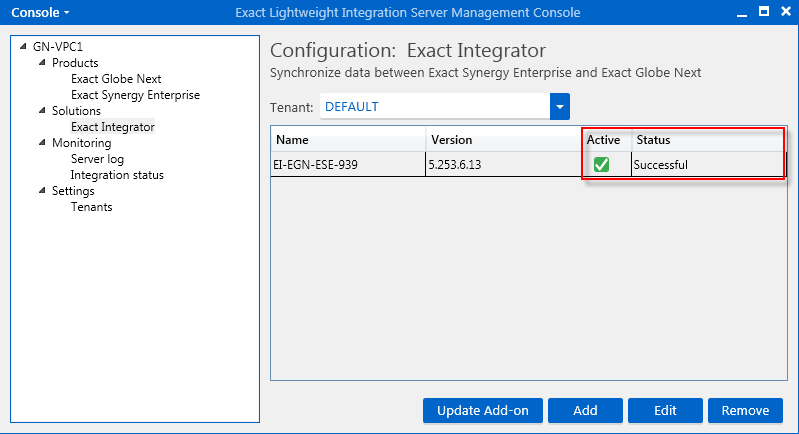Click the Update Add-on button

pyautogui.click(x=483, y=411)
